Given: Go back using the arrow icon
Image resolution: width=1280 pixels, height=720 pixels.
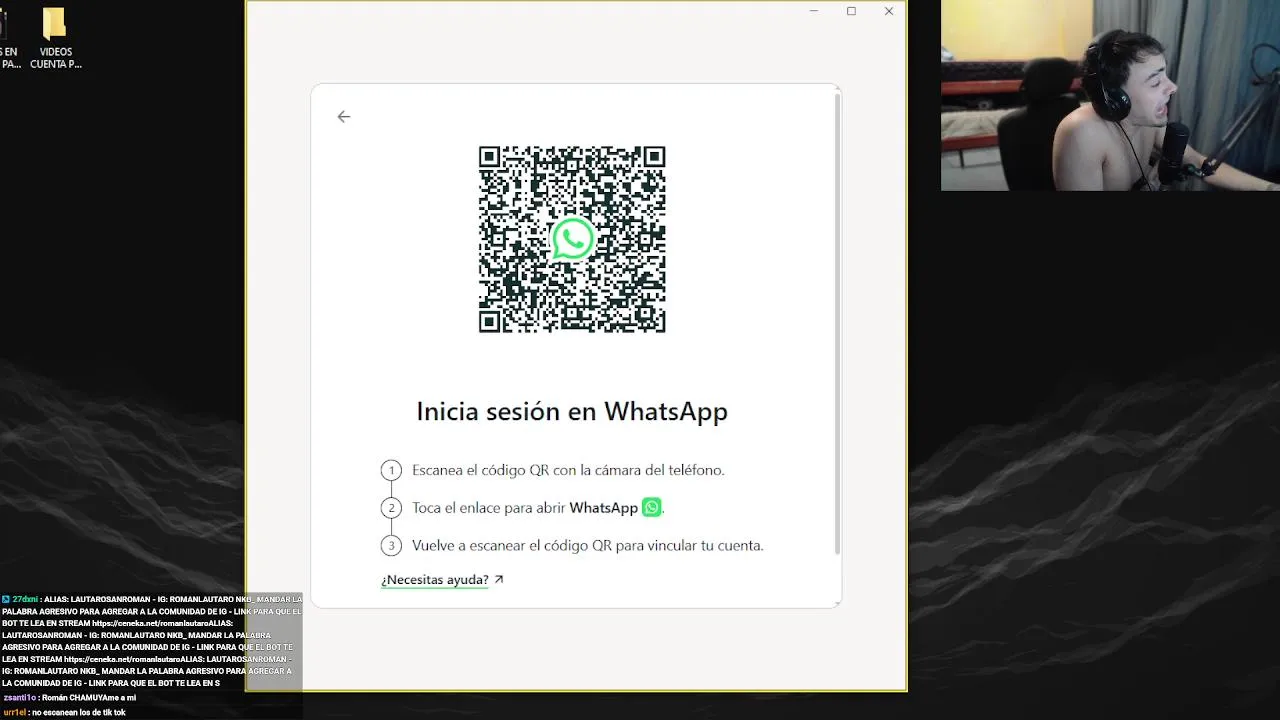Looking at the screenshot, I should pos(343,117).
